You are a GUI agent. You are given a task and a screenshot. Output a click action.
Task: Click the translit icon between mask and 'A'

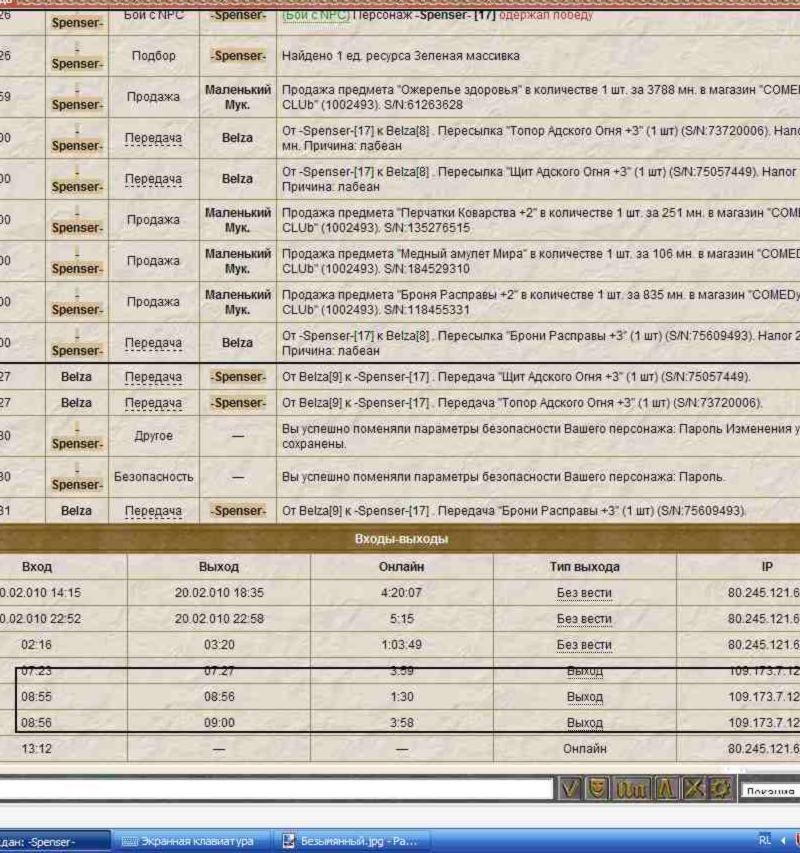pyautogui.click(x=632, y=788)
